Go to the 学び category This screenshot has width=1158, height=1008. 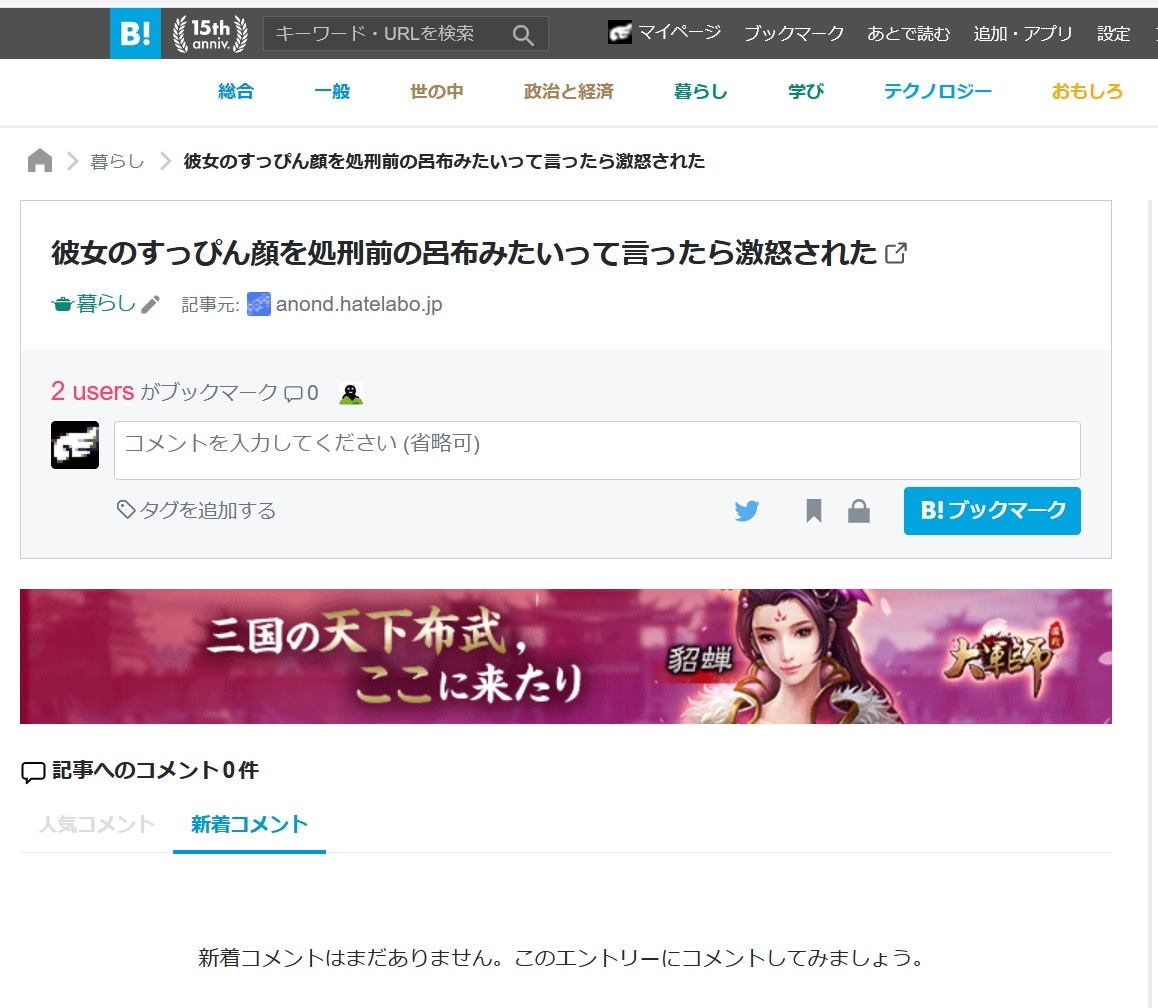(806, 91)
